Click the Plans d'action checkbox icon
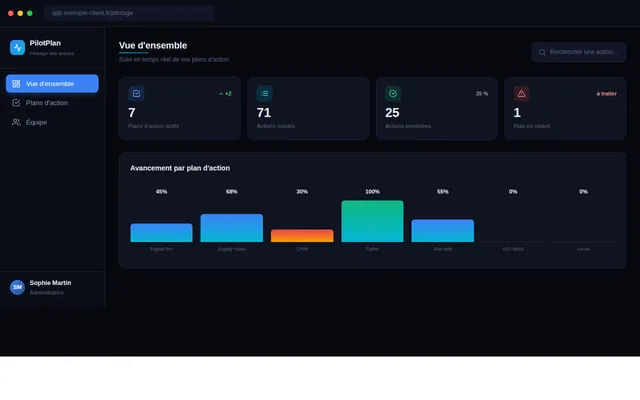 click(16, 103)
